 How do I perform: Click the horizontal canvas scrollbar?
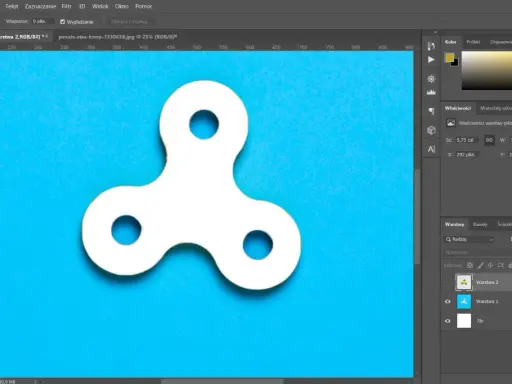click(222, 381)
